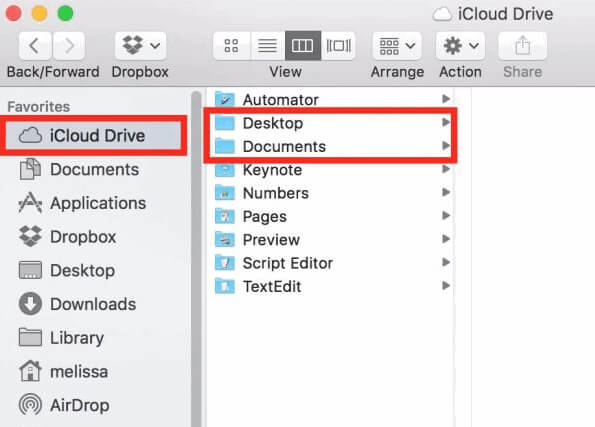Click the melissa house icon
Screen dimensions: 595x427
click(x=30, y=371)
